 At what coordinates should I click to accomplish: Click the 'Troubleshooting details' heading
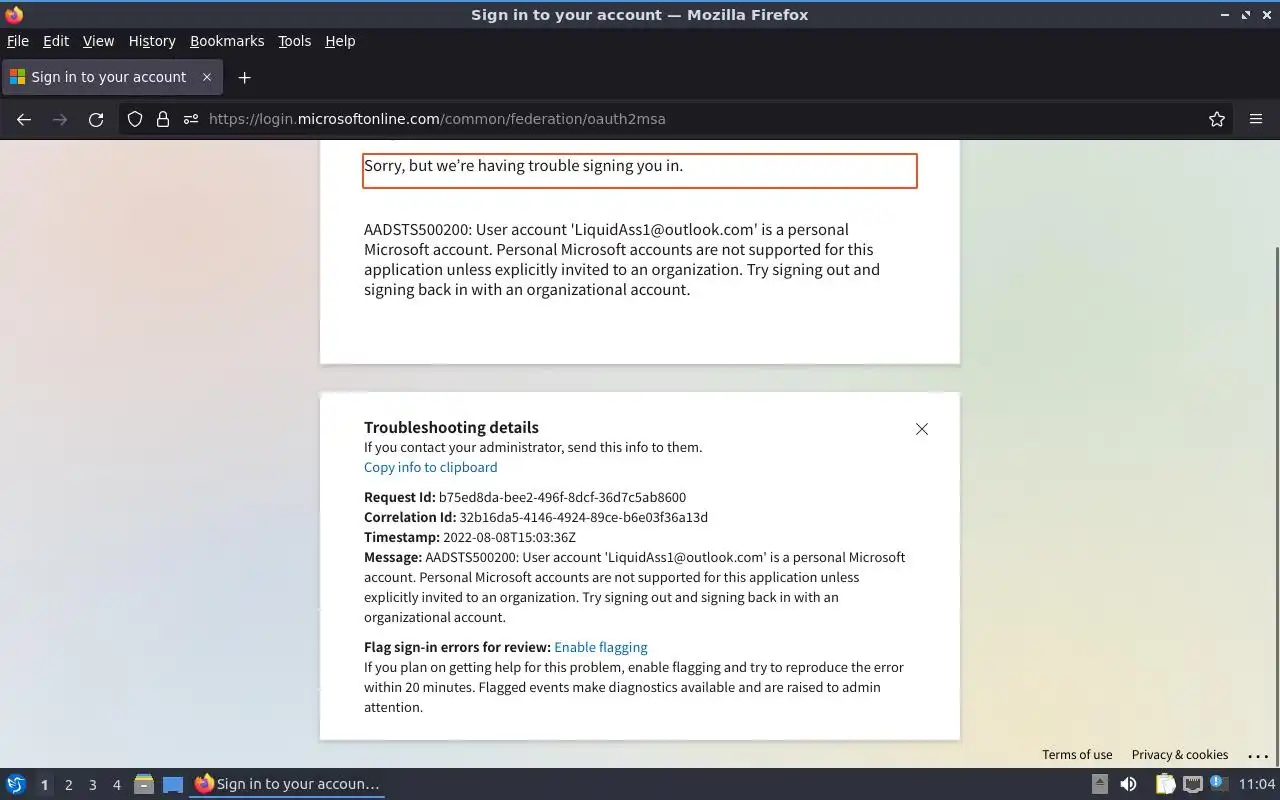click(451, 427)
